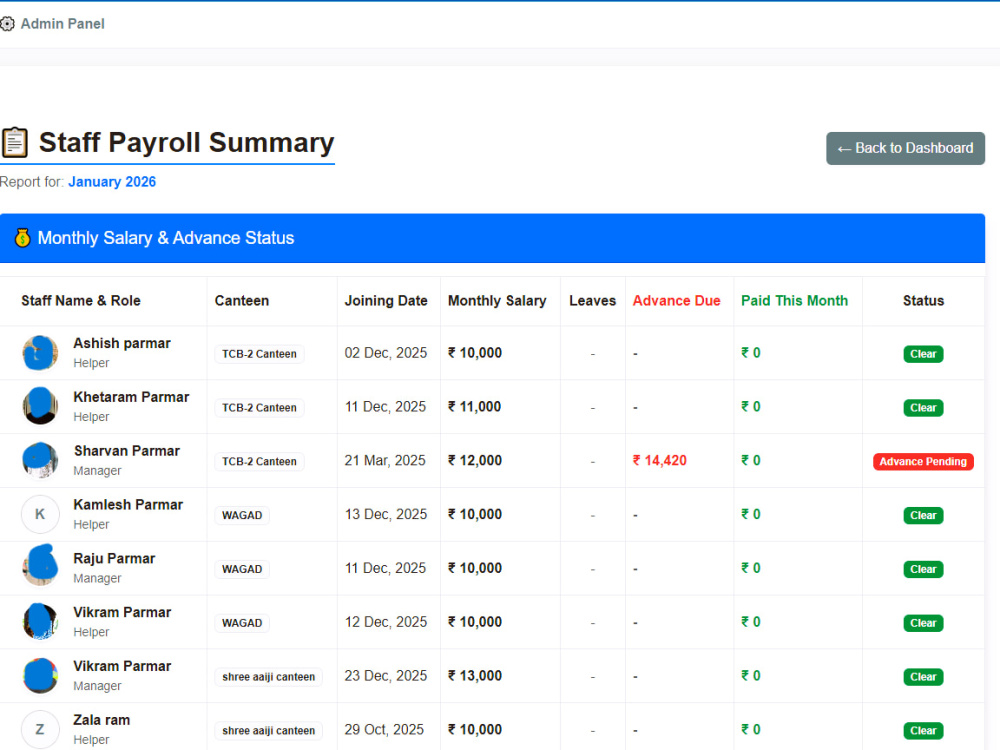Click the Canteen column header

pyautogui.click(x=242, y=301)
